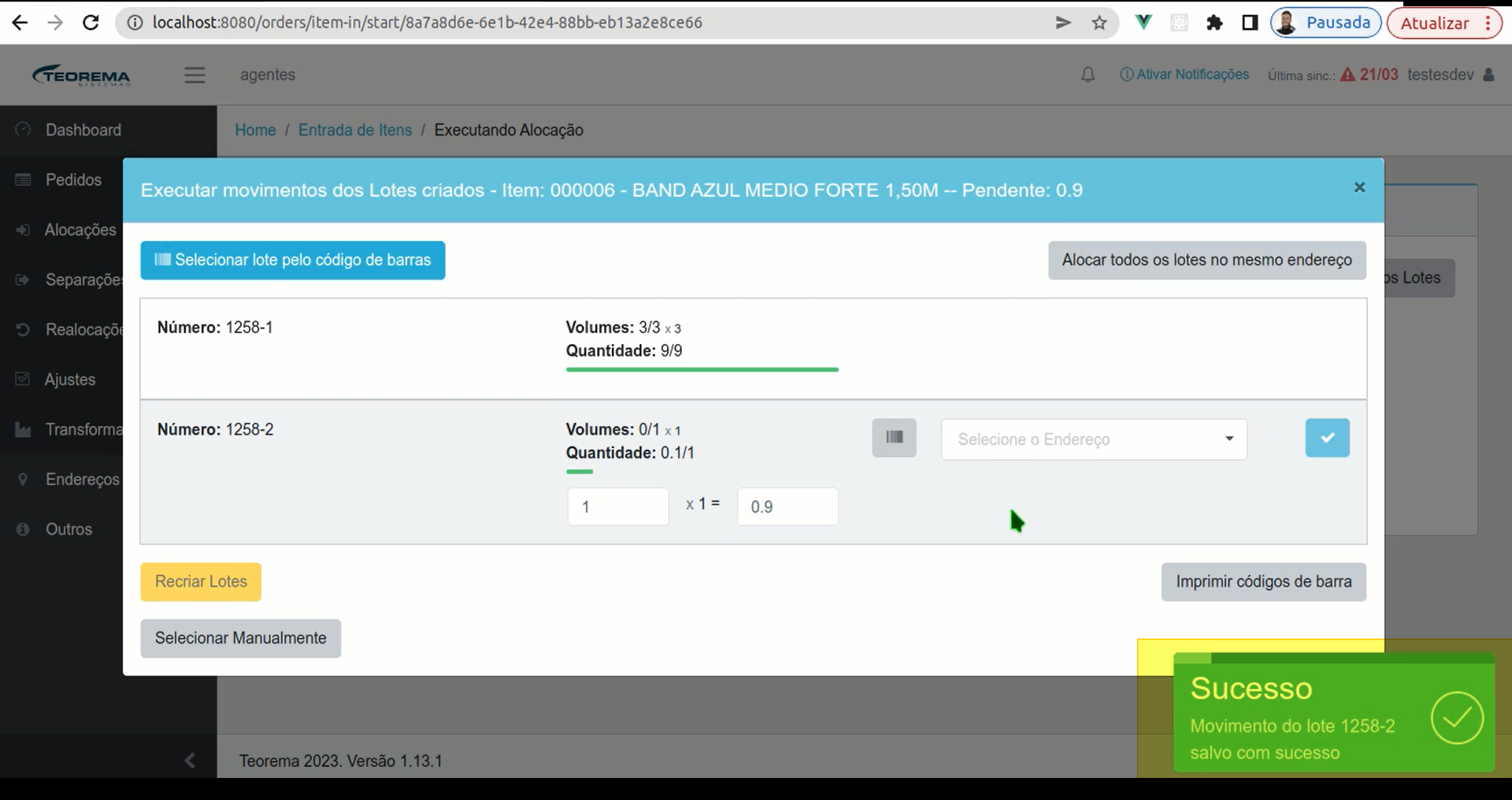Viewport: 1512px width, 800px height.
Task: Click Ativar Notificações link
Action: [x=1184, y=75]
